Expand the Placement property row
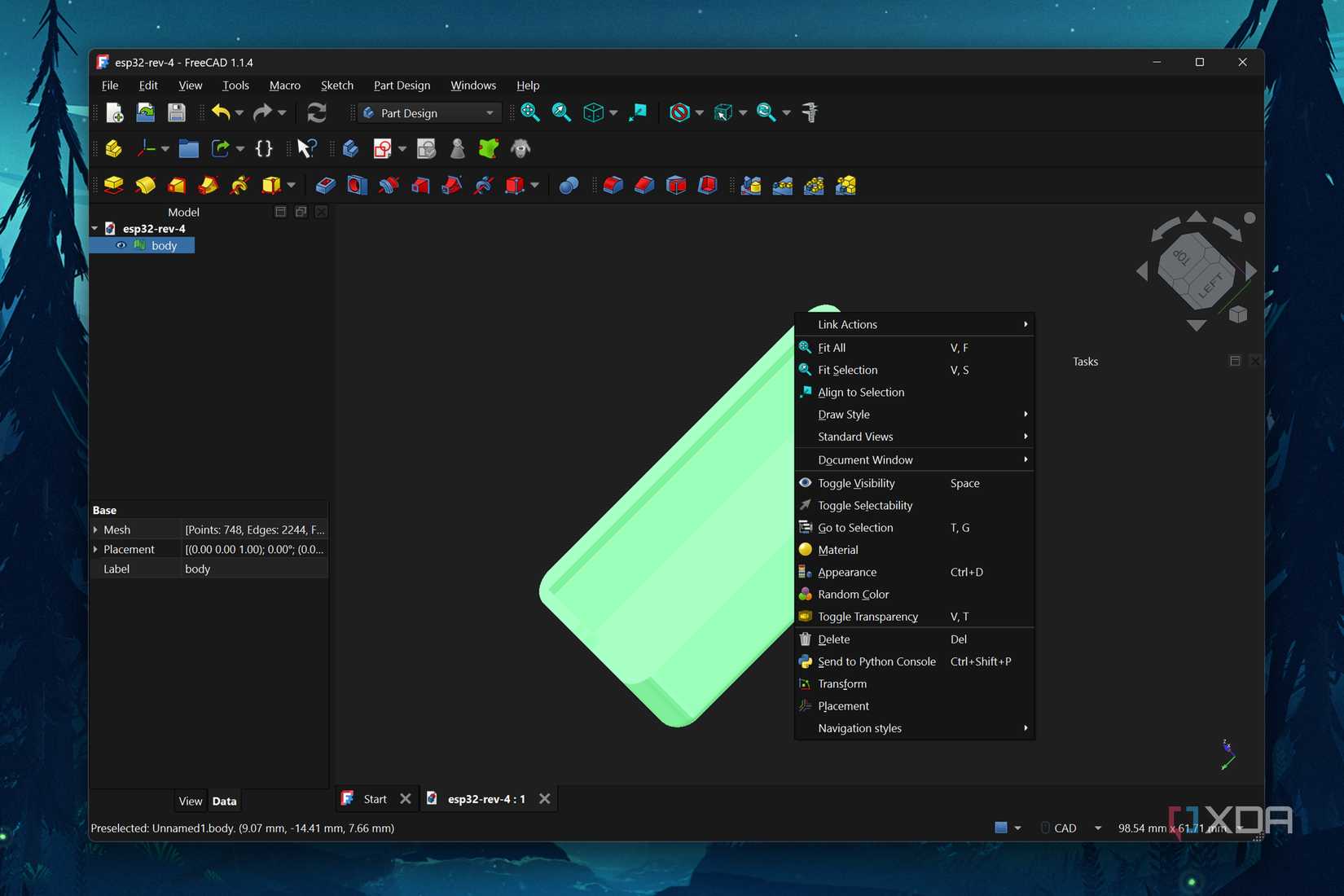This screenshot has height=896, width=1344. tap(95, 549)
